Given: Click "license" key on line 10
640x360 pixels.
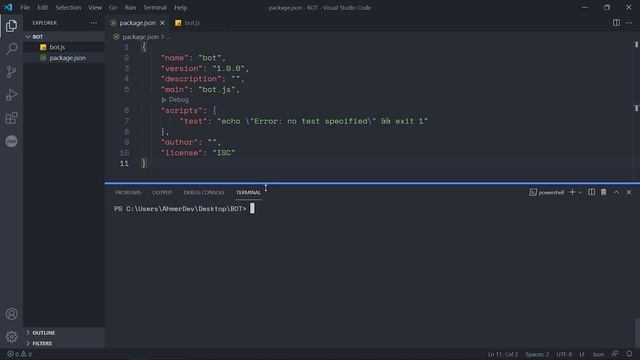Looking at the screenshot, I should [x=182, y=153].
